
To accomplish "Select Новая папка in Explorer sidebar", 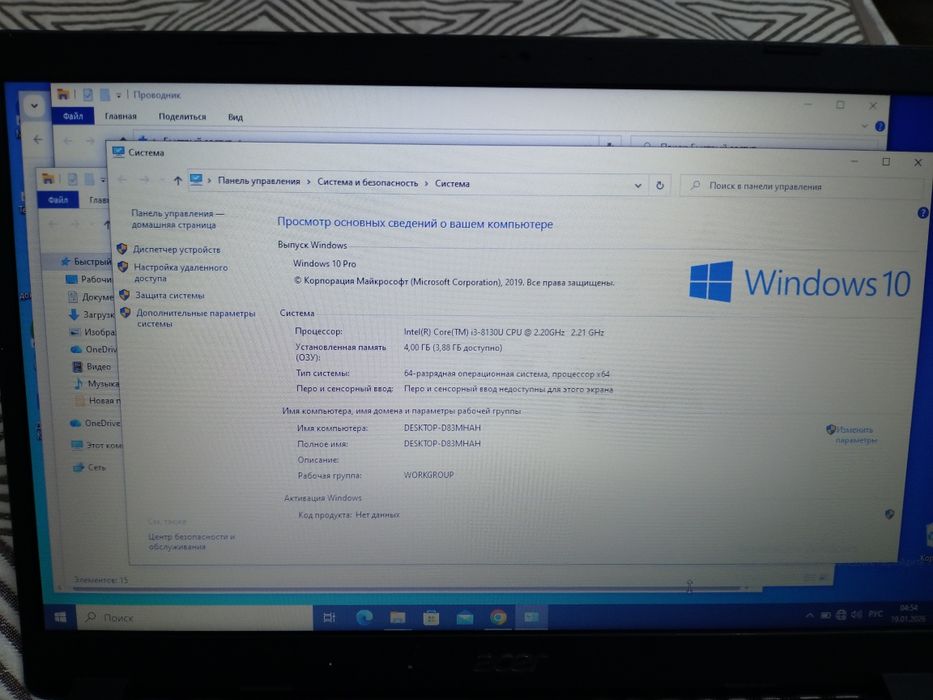I will tap(98, 401).
